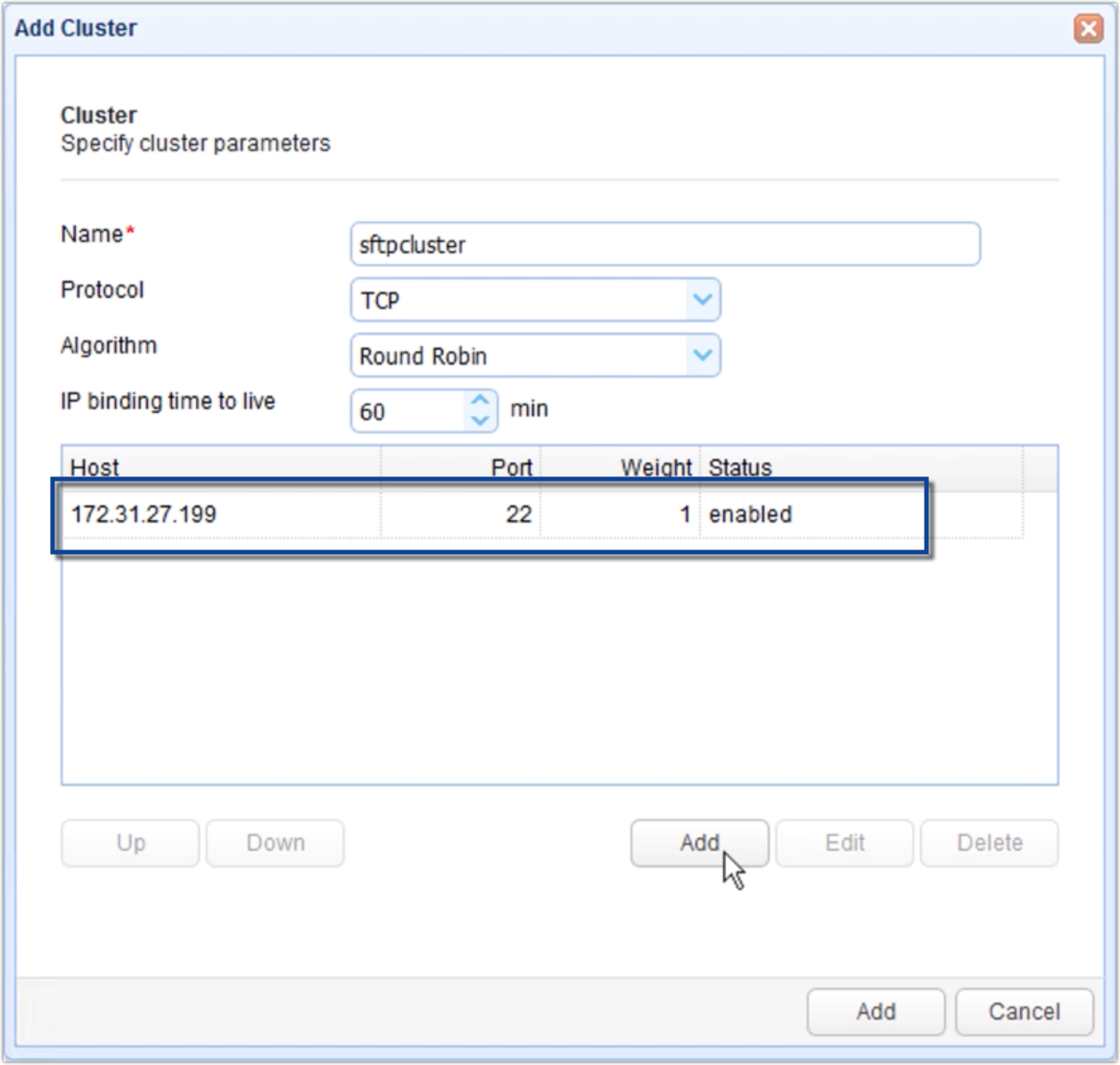
Task: Click the Port column header
Action: 510,466
